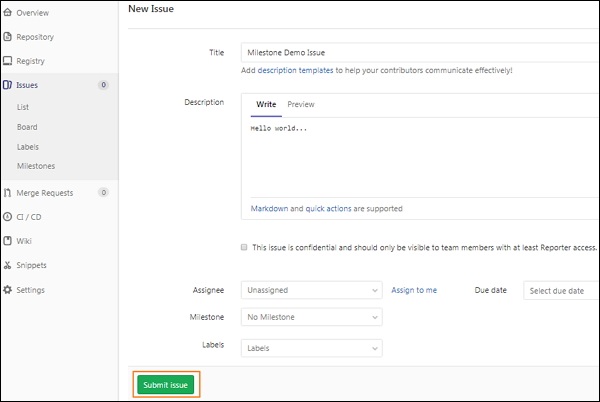The width and height of the screenshot is (600, 402).
Task: Expand the Milestone dropdown
Action: [311, 317]
